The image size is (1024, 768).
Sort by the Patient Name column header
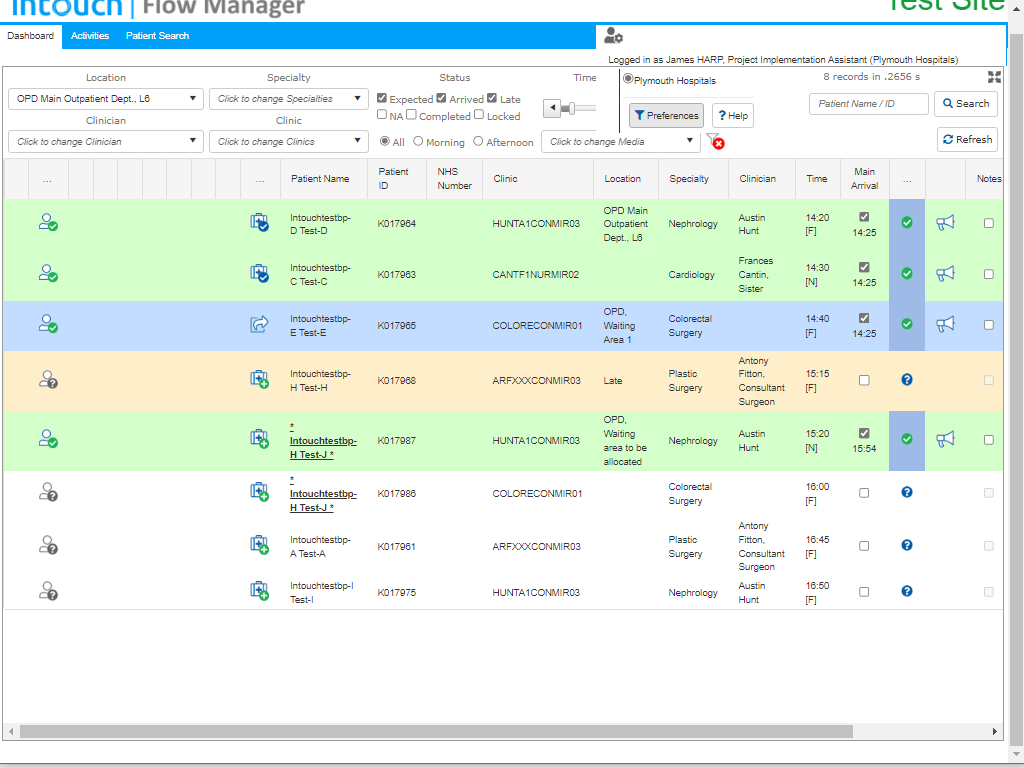(320, 178)
